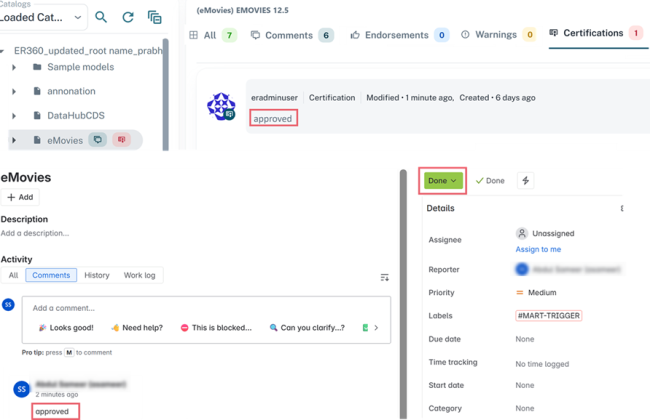650x420 pixels.
Task: Click the No time logged value
Action: pyautogui.click(x=542, y=364)
